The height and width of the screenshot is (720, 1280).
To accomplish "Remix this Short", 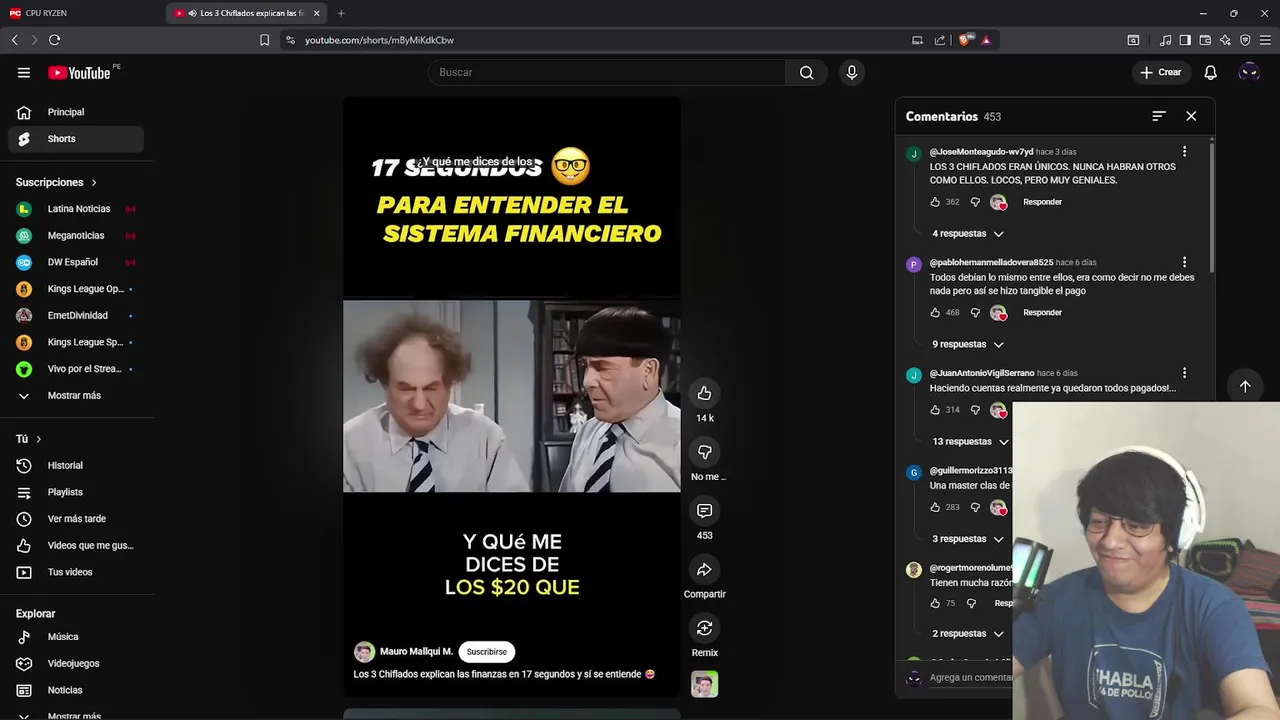I will [x=704, y=628].
